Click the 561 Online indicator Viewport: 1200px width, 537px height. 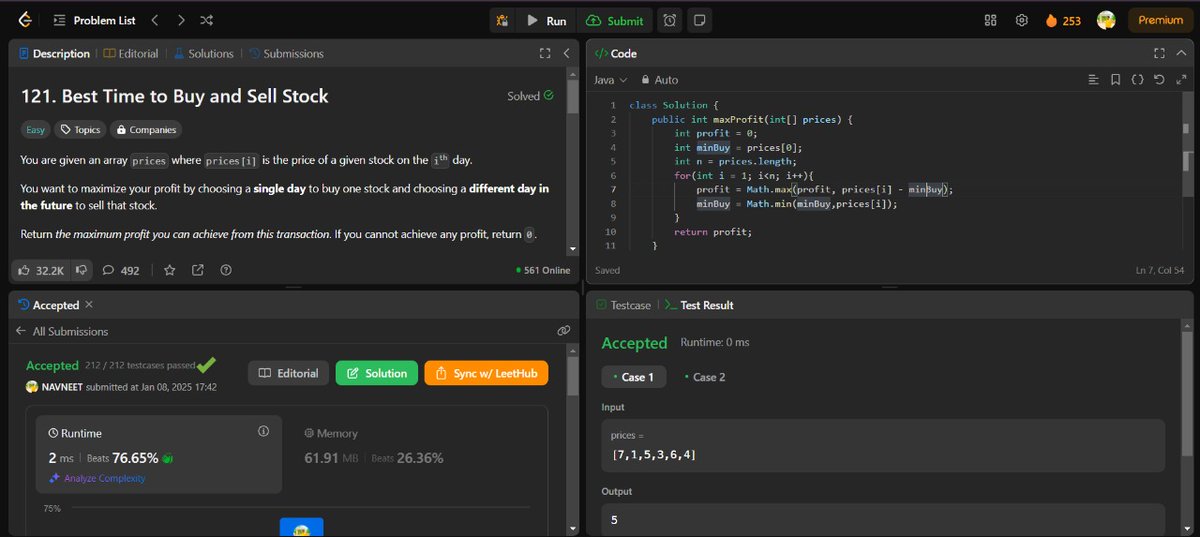[x=542, y=270]
